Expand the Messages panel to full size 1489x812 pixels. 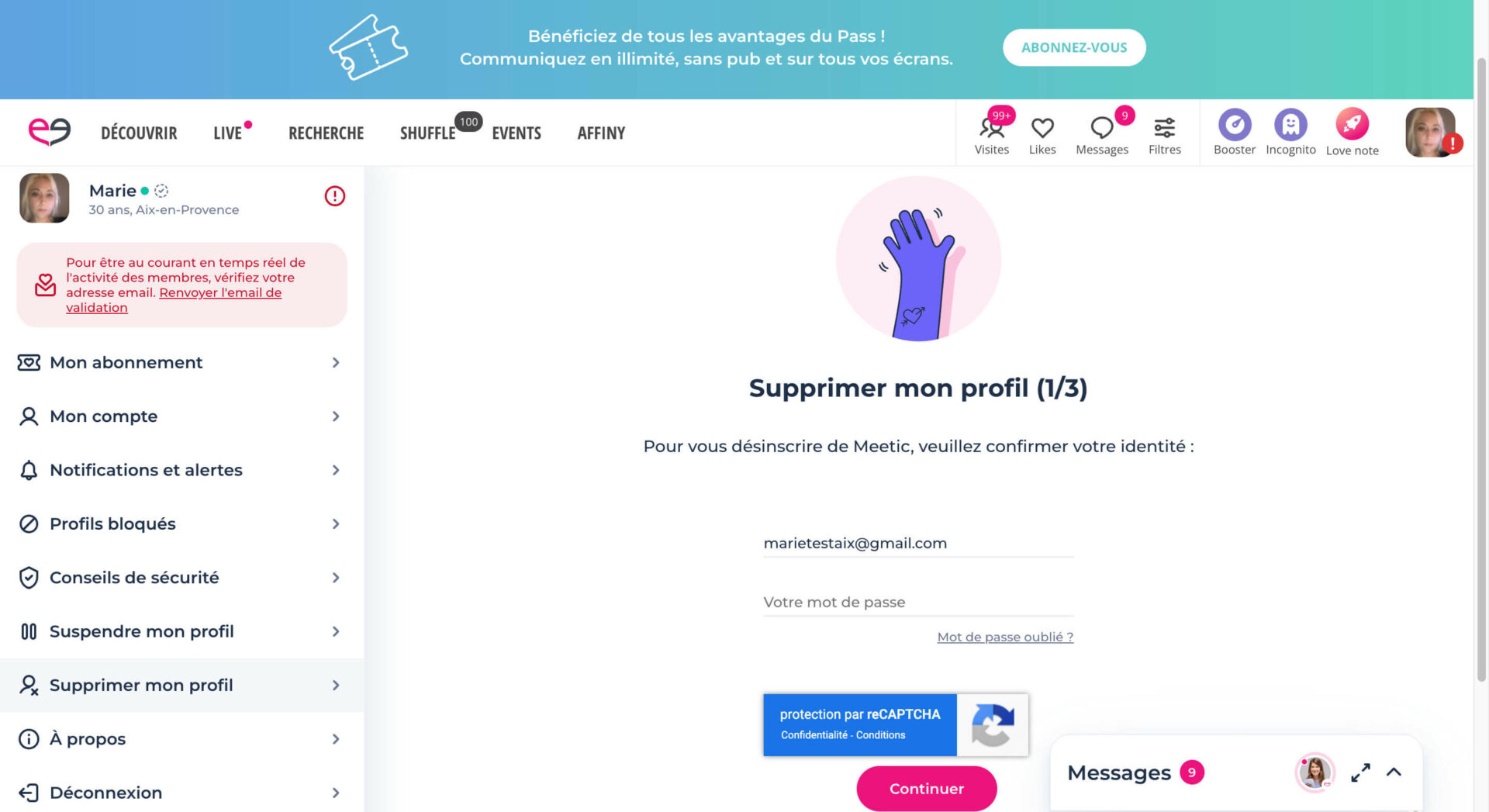click(1360, 772)
